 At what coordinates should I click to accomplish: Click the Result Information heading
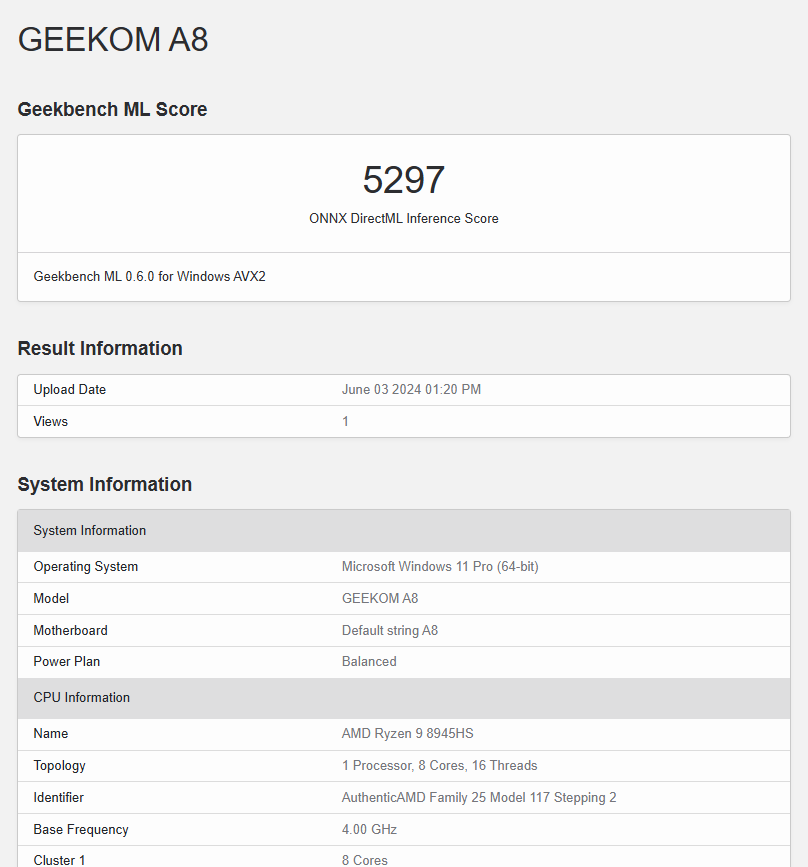click(100, 348)
